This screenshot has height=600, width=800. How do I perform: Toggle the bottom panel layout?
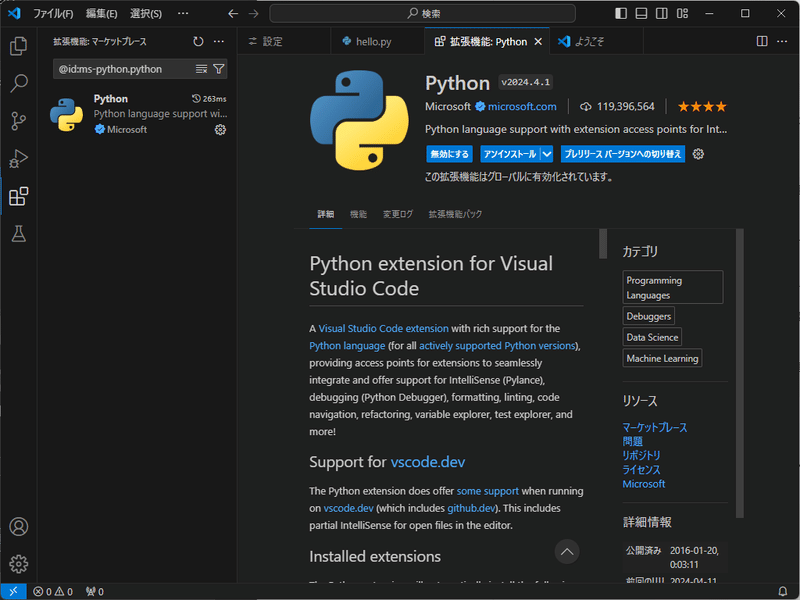pyautogui.click(x=641, y=14)
